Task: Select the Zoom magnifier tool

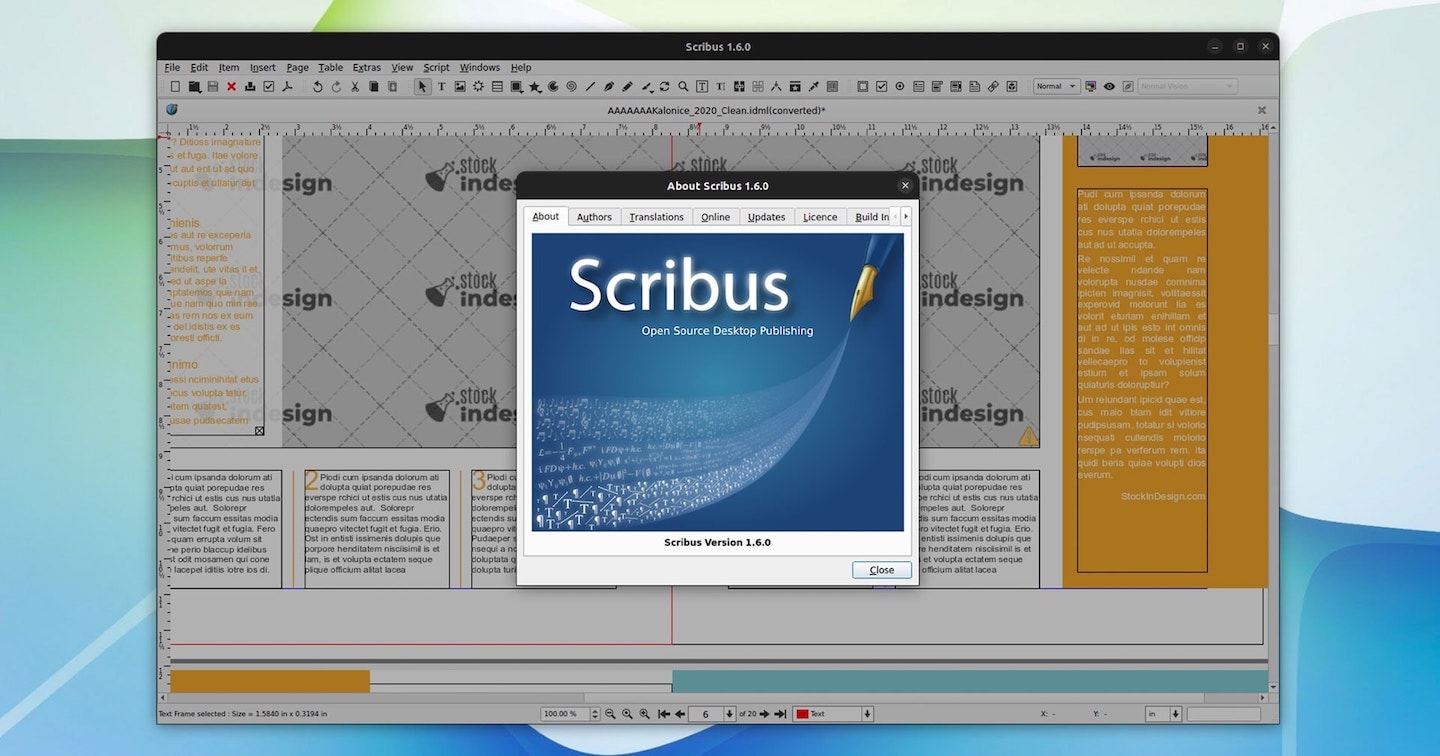Action: 683,87
